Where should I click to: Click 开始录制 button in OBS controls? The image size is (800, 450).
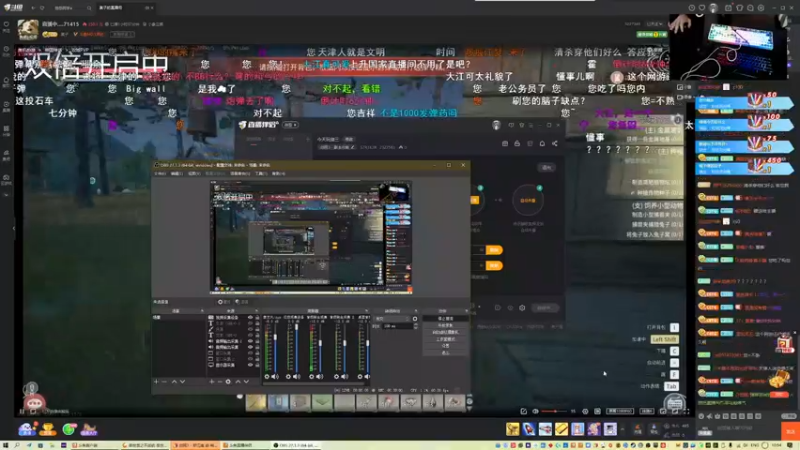coord(445,326)
